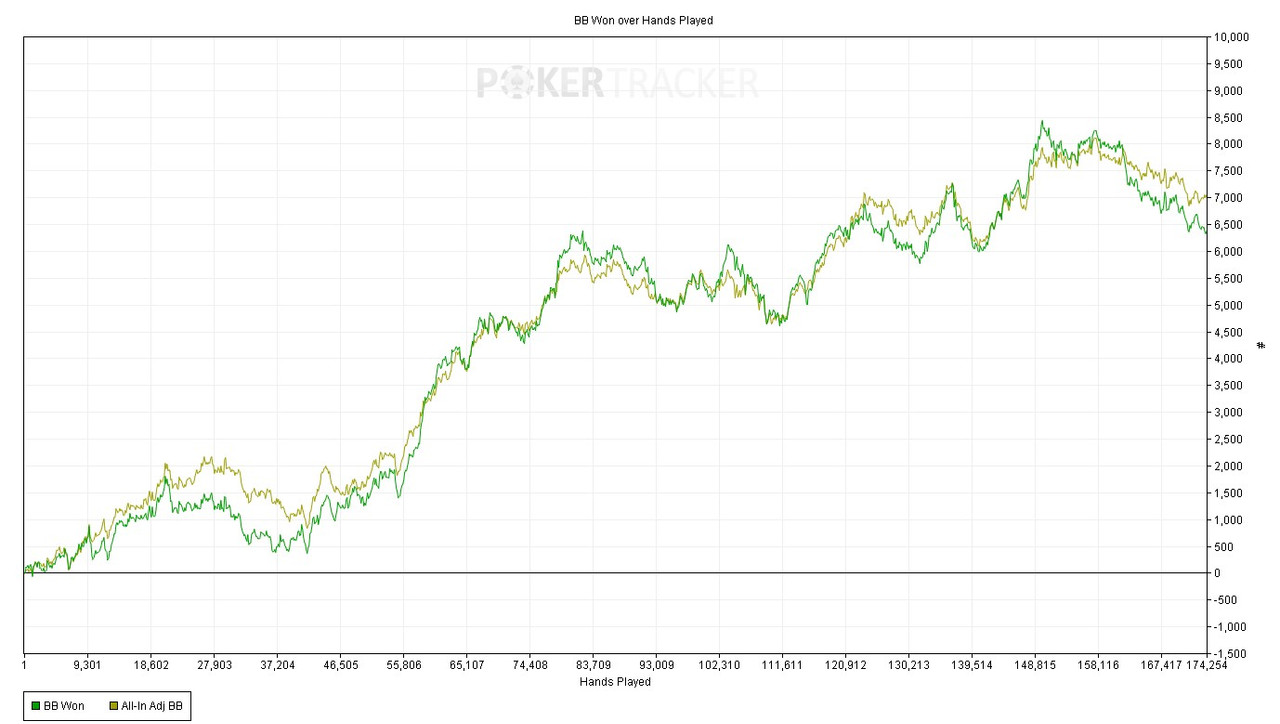Pick the x-axis tick "93,009"
Screen dimensions: 1280x724
[656, 664]
